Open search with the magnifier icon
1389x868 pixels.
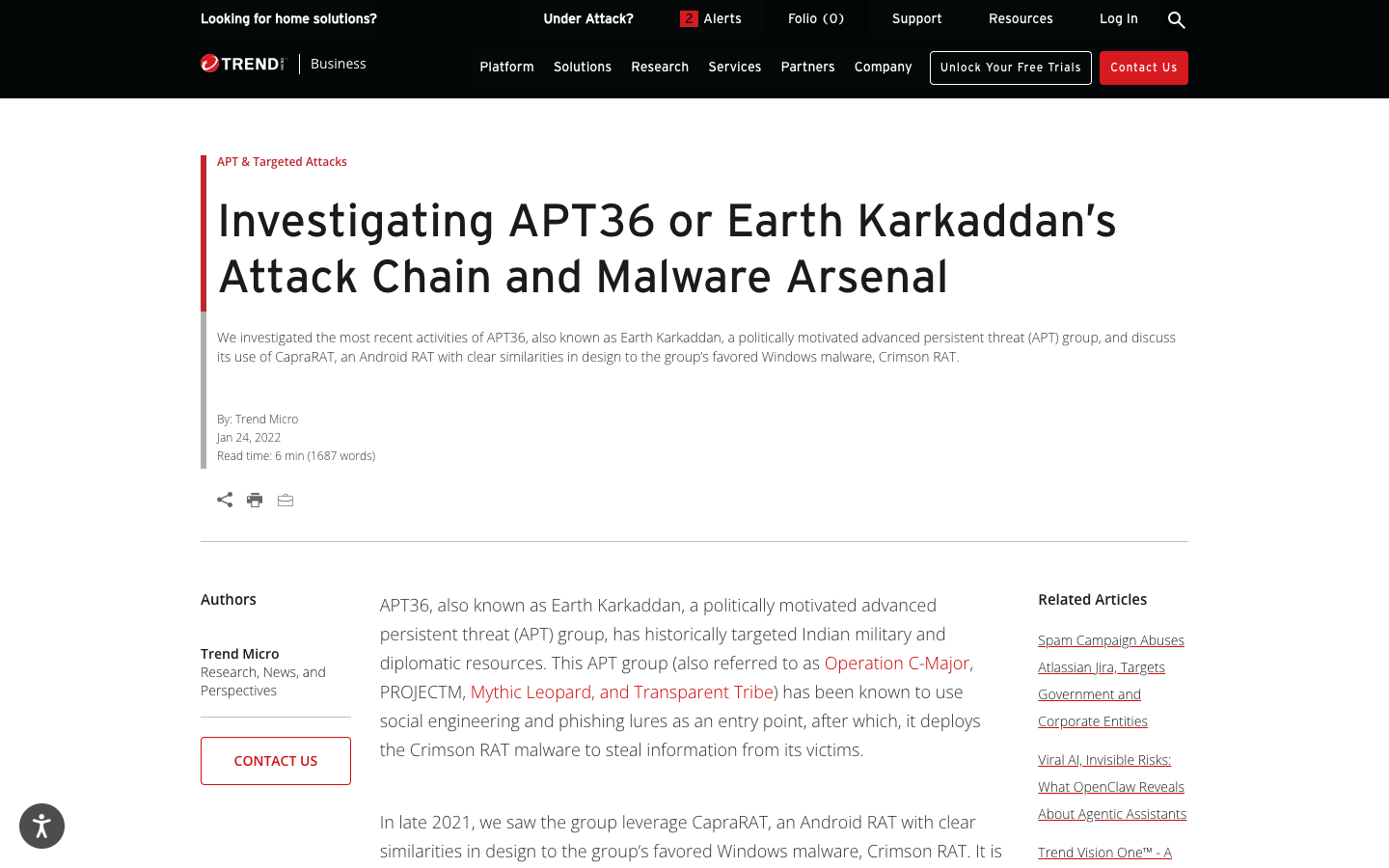click(1176, 19)
